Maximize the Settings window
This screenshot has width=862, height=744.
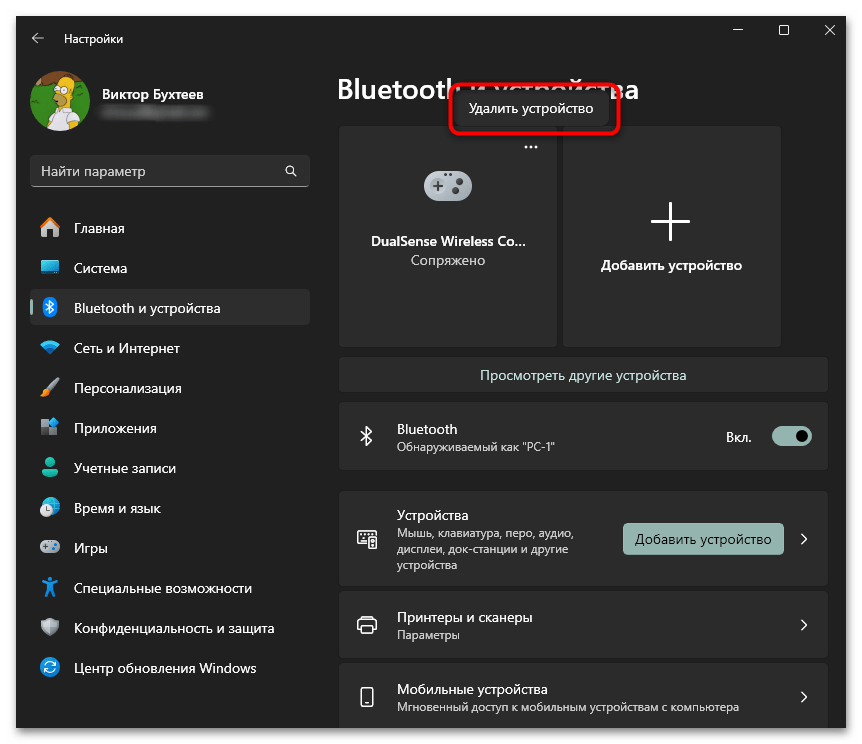pyautogui.click(x=784, y=30)
